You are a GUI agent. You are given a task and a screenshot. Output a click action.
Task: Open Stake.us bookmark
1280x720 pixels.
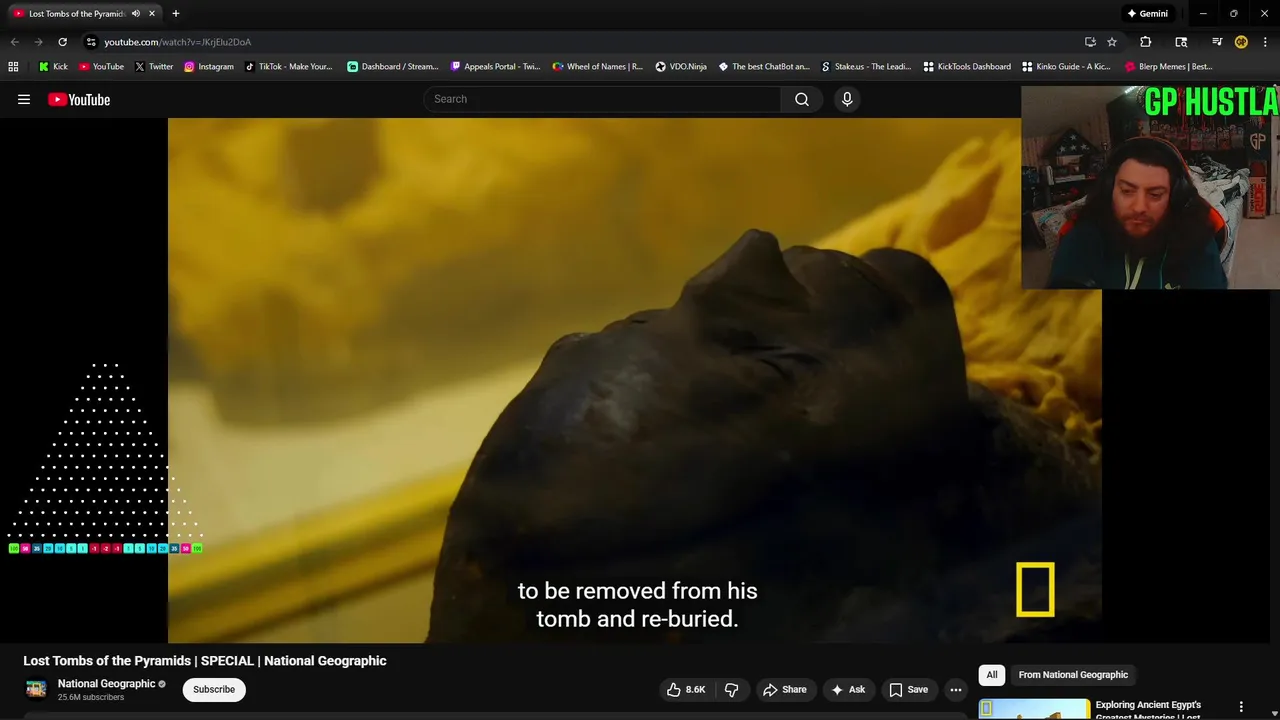coord(866,67)
